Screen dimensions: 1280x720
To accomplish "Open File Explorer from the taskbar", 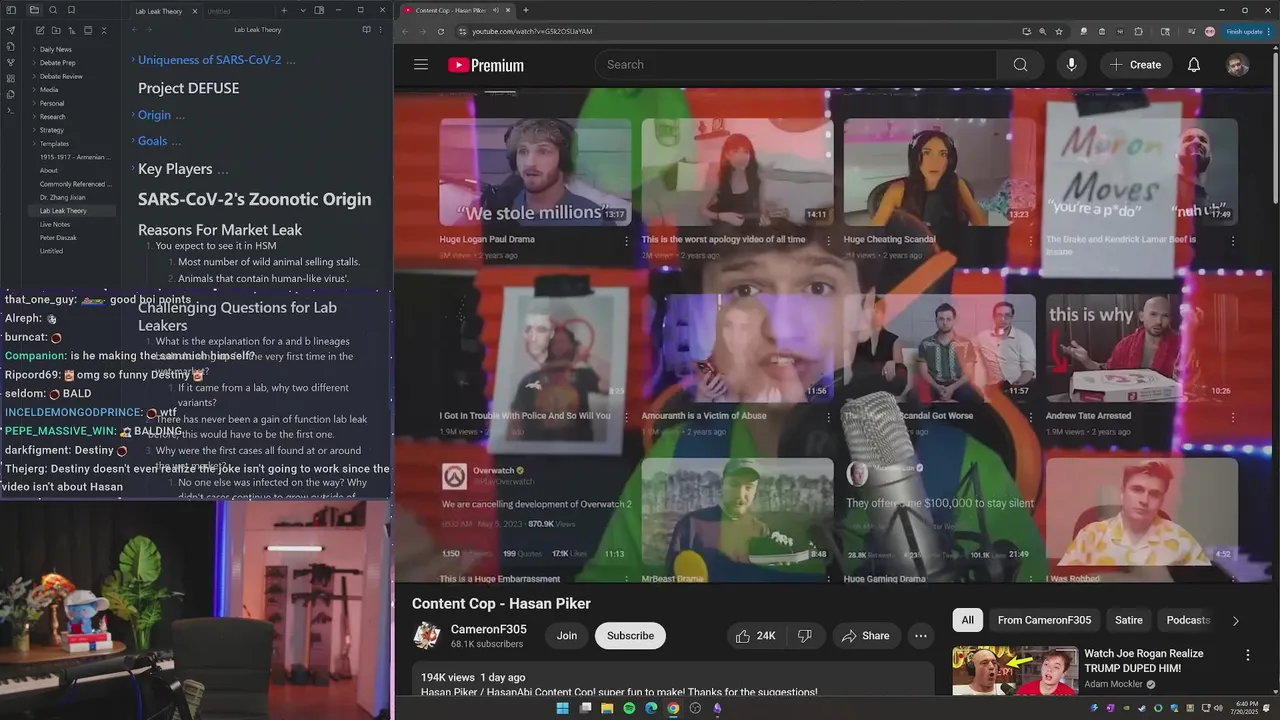I will pos(607,708).
